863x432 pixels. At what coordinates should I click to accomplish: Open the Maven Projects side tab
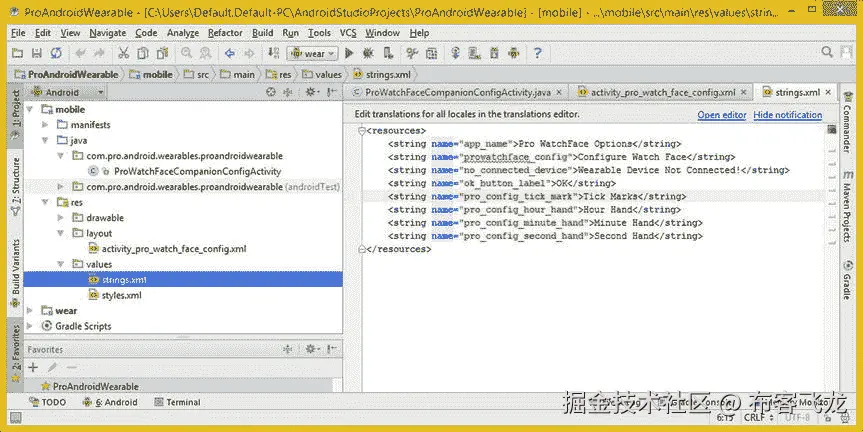848,206
